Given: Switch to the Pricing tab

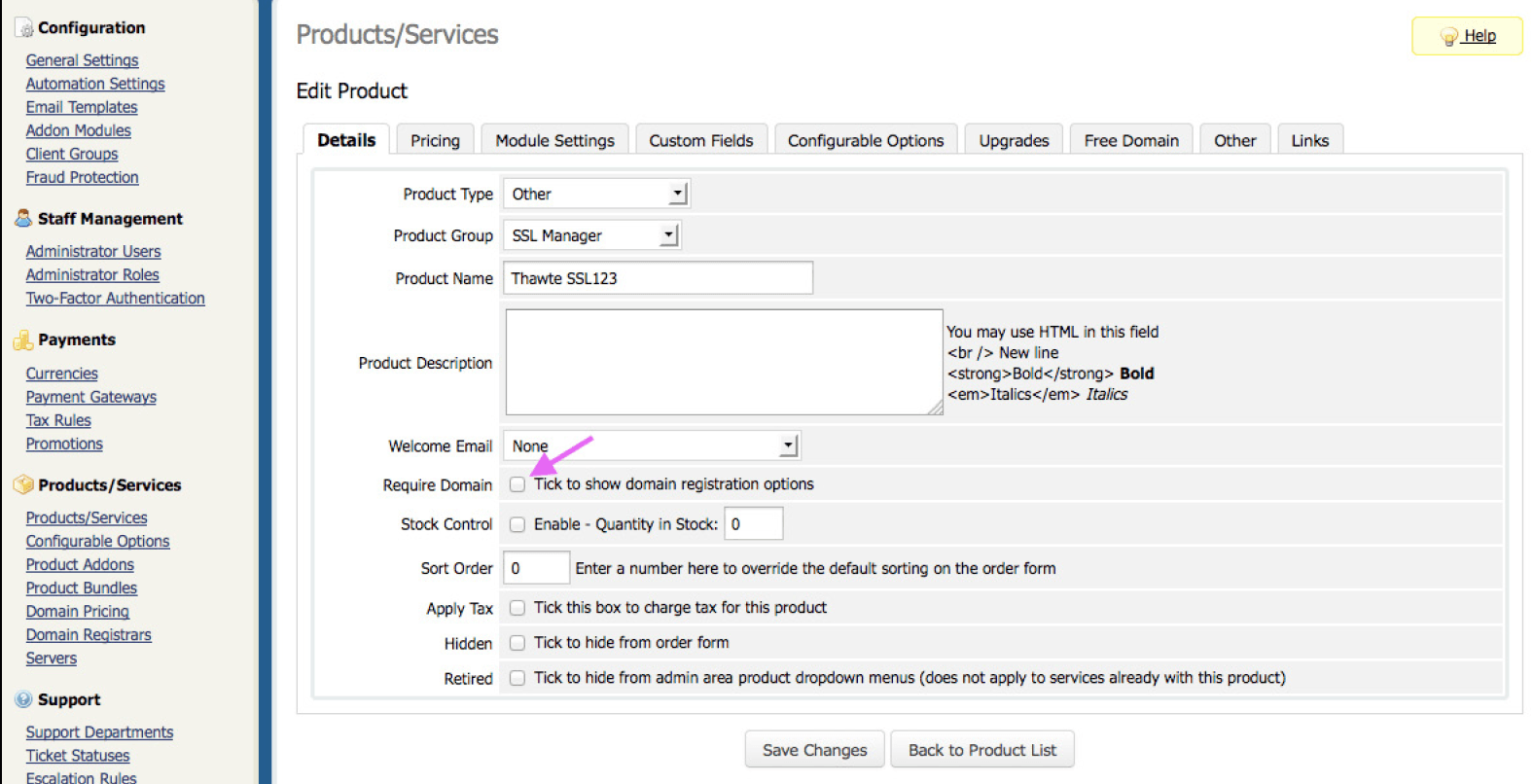Looking at the screenshot, I should (435, 140).
